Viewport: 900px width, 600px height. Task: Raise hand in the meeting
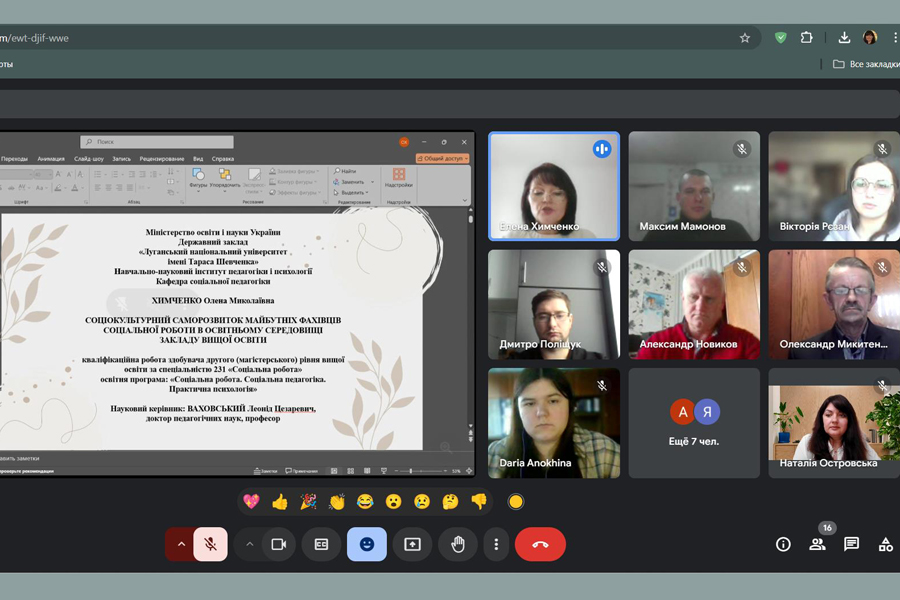pyautogui.click(x=457, y=544)
